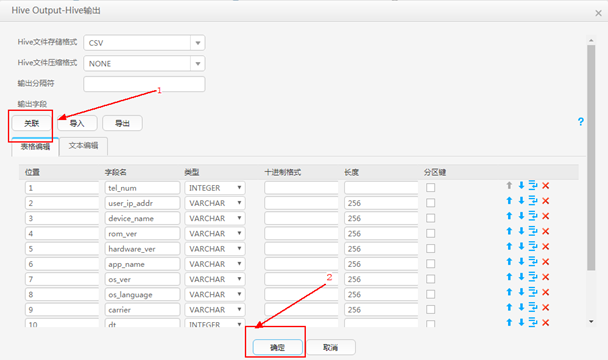
Task: Click the 导出 button
Action: pos(123,123)
